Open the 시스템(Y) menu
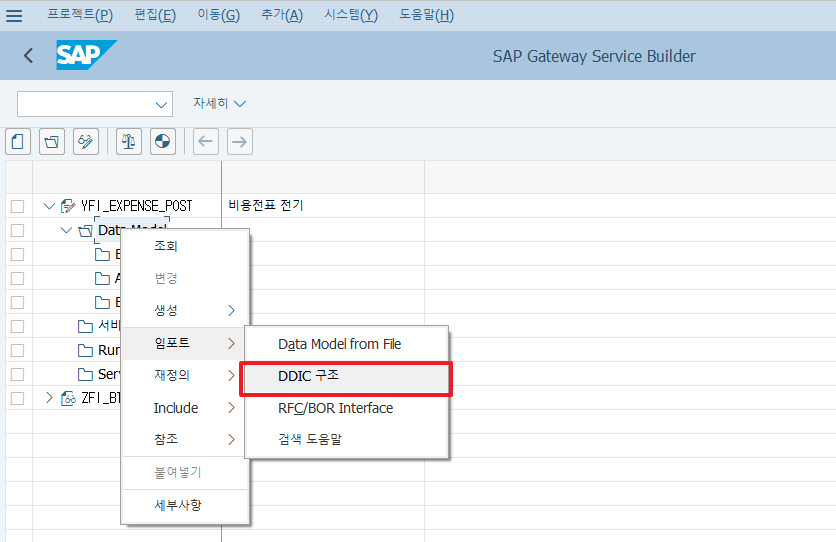836x542 pixels. pyautogui.click(x=351, y=15)
